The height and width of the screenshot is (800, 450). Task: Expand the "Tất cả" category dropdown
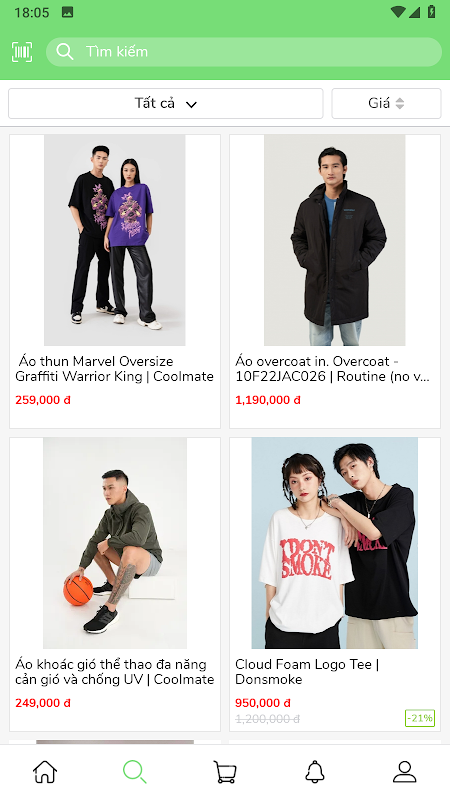(x=166, y=104)
